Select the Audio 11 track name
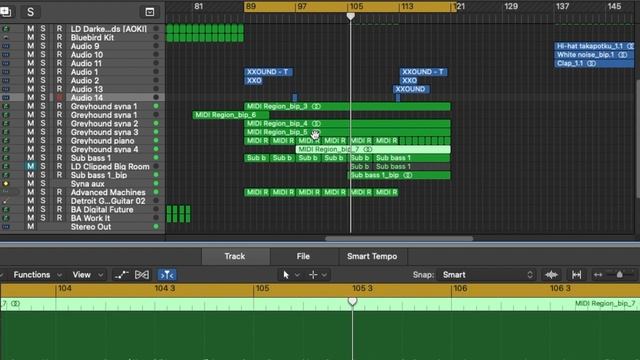The image size is (640, 360). [86, 63]
